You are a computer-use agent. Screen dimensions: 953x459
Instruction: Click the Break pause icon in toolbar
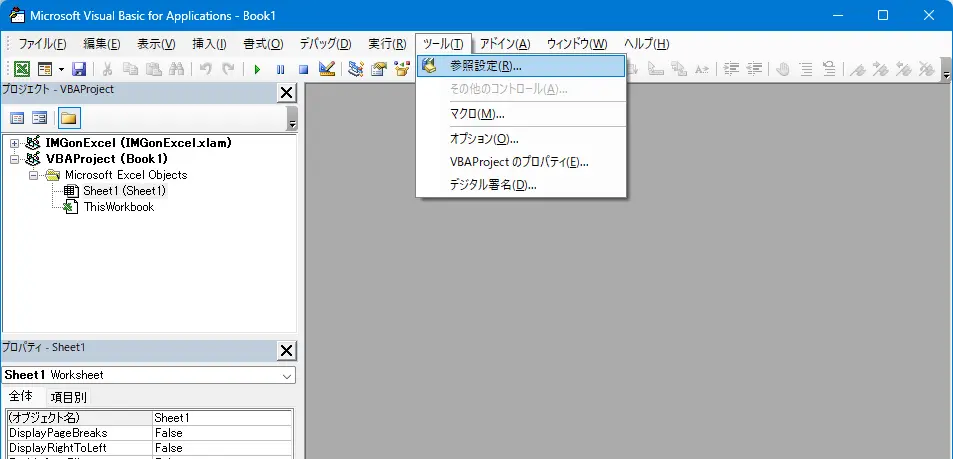pos(280,69)
